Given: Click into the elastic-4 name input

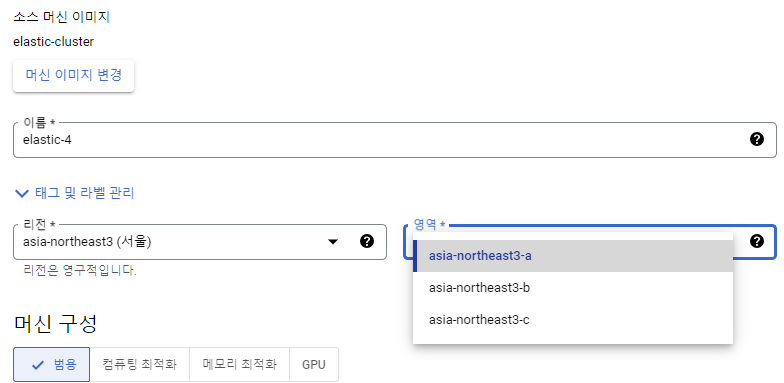Looking at the screenshot, I should (x=380, y=140).
